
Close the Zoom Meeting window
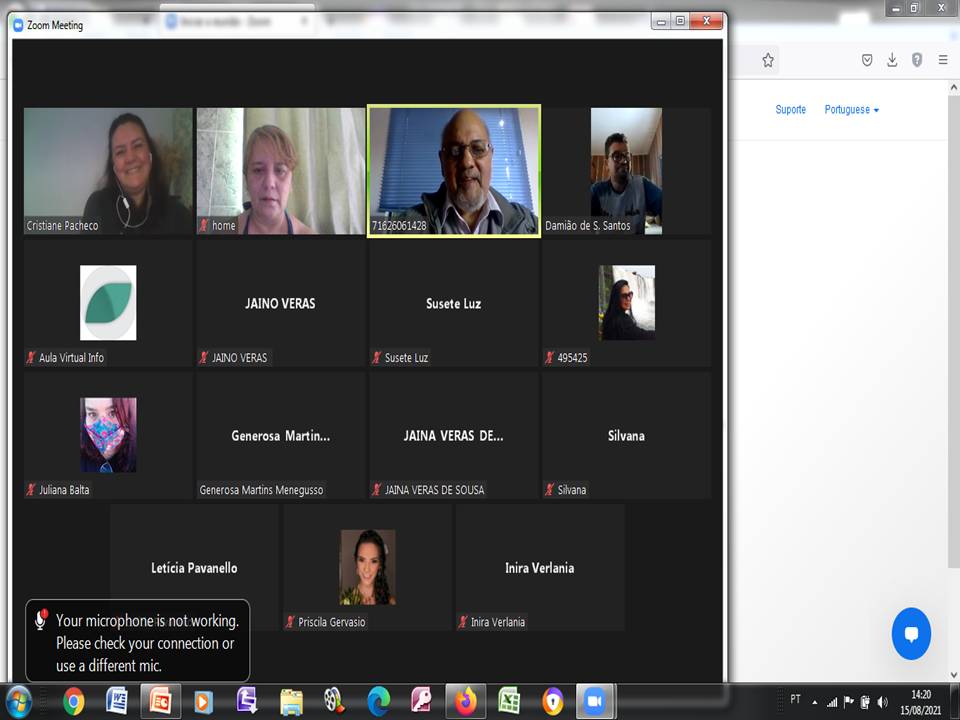click(x=707, y=21)
